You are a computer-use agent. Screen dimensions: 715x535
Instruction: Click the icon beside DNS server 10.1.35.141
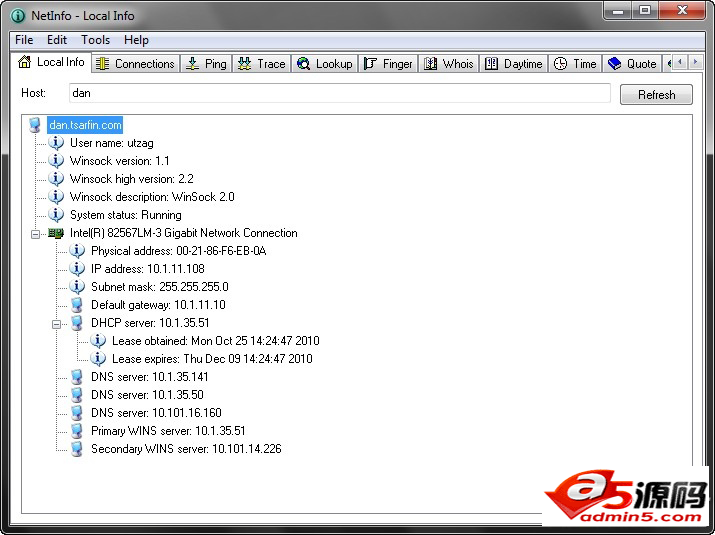77,377
